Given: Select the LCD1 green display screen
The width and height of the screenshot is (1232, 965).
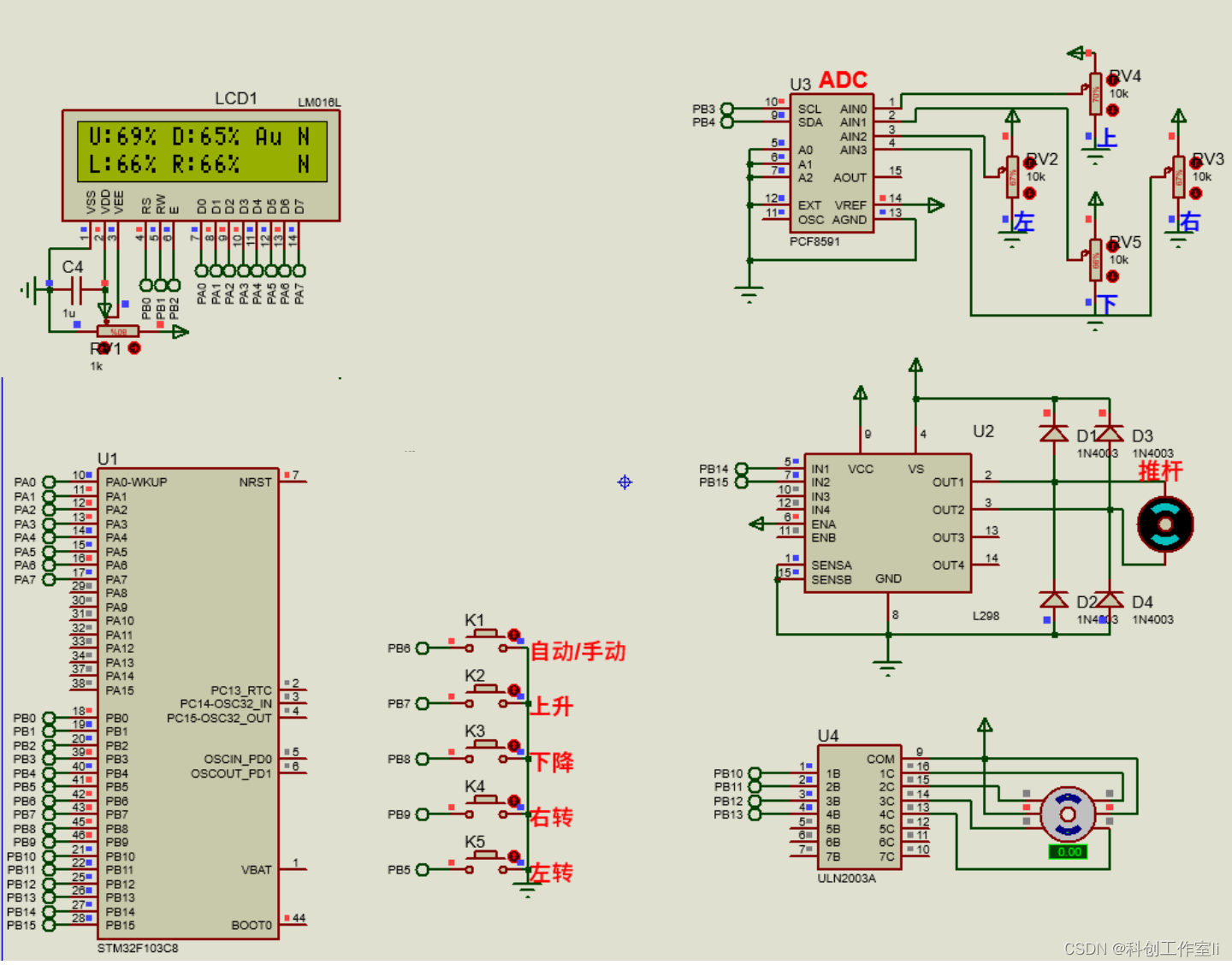Looking at the screenshot, I should pos(202,151).
